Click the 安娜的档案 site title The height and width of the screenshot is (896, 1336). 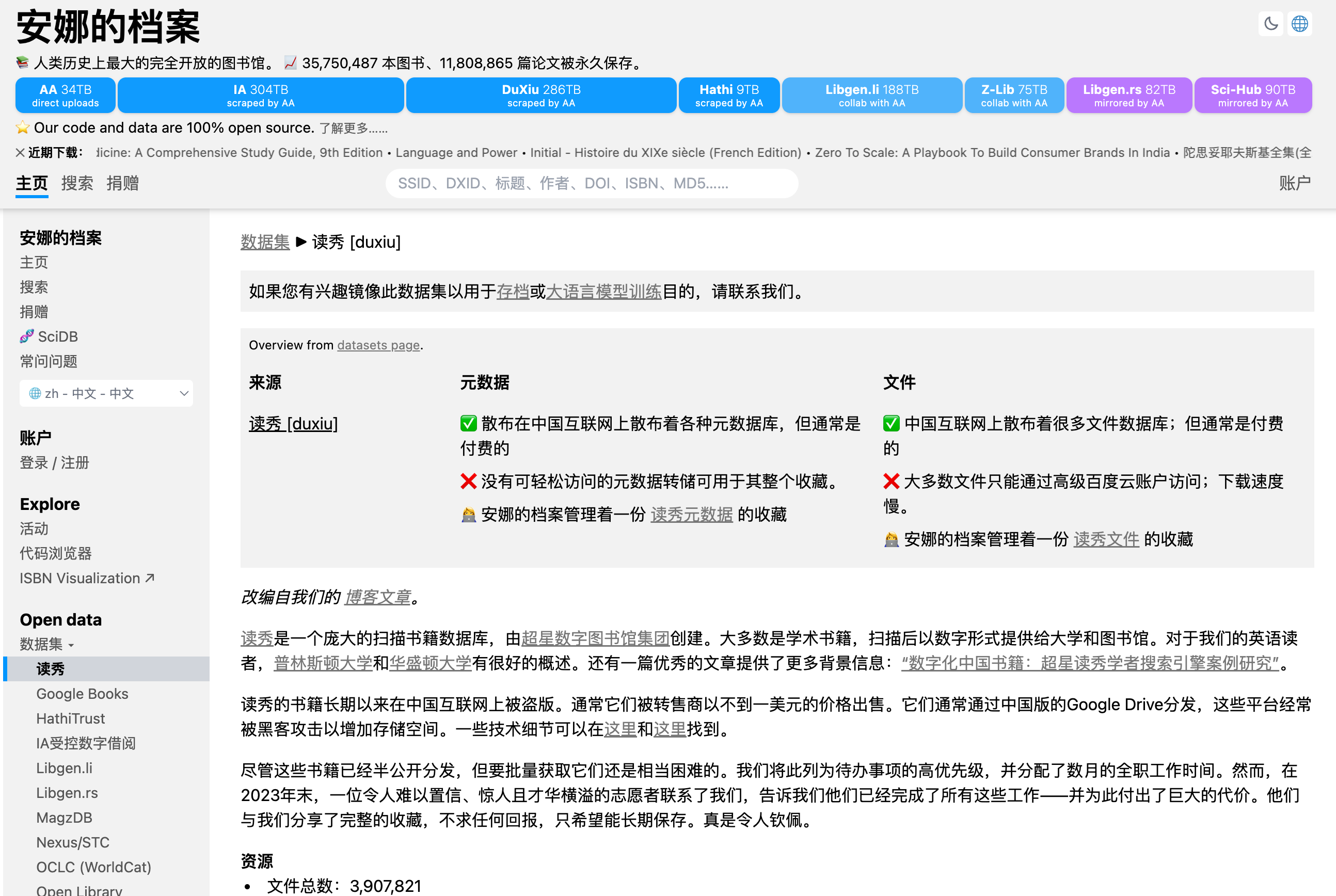tap(108, 27)
